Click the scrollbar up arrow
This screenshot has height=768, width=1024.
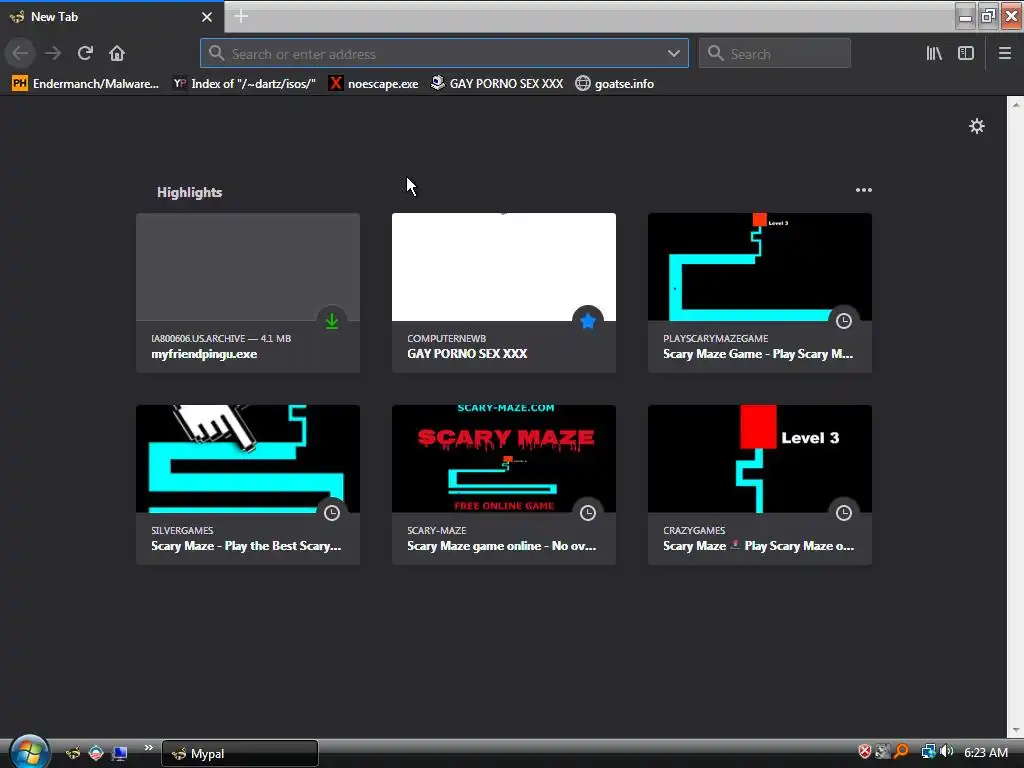tap(1016, 104)
